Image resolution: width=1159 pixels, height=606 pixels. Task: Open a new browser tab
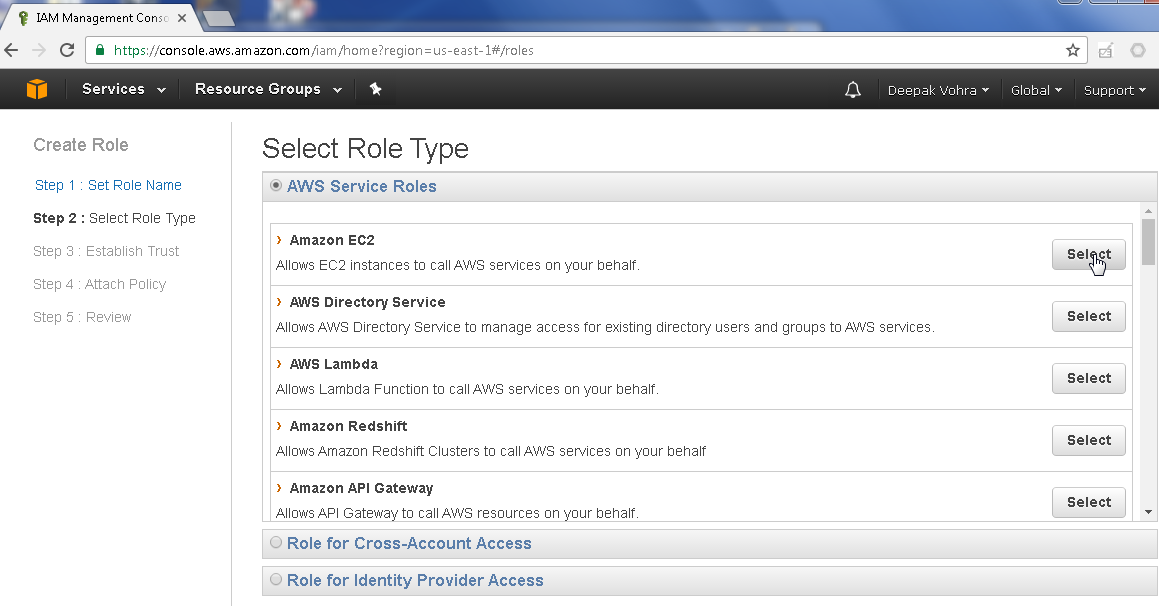[219, 18]
